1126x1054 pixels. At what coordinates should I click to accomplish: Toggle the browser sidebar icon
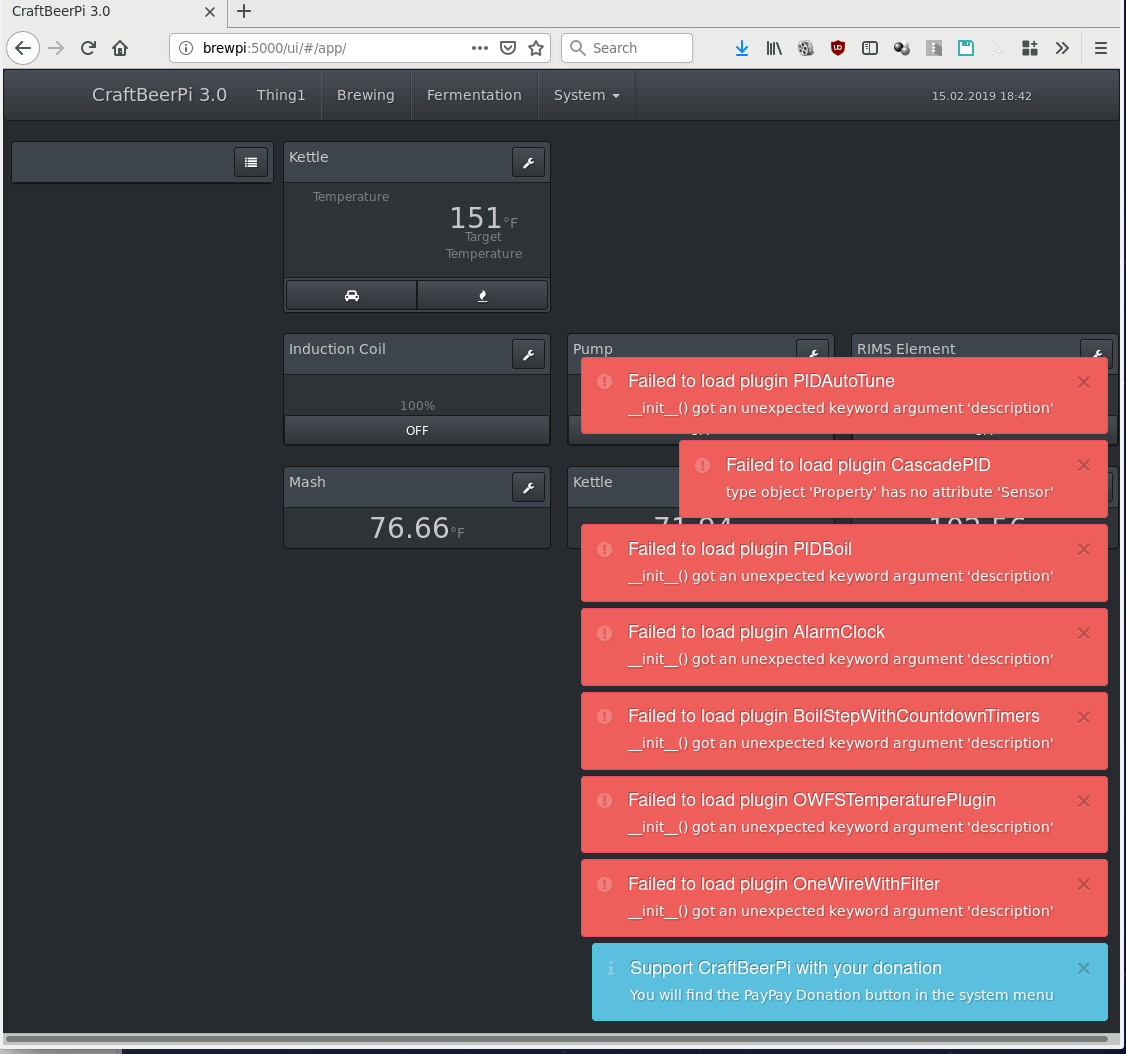coord(870,48)
